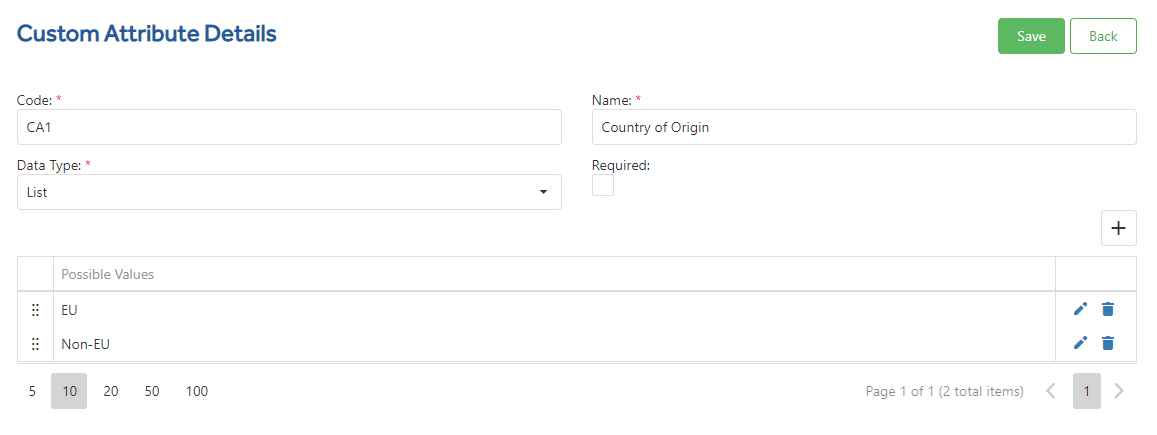
Task: Edit the EU value with pencil icon
Action: 1081,309
